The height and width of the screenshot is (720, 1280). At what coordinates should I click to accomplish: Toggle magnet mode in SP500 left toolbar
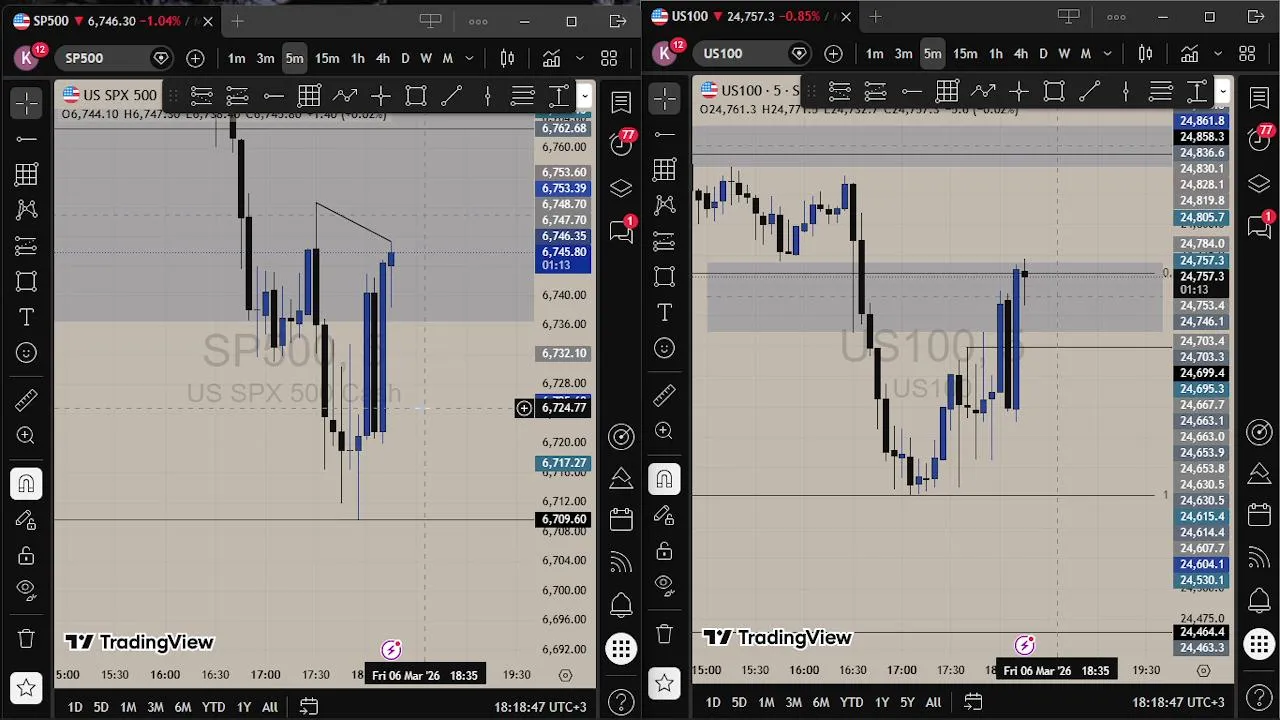point(27,484)
